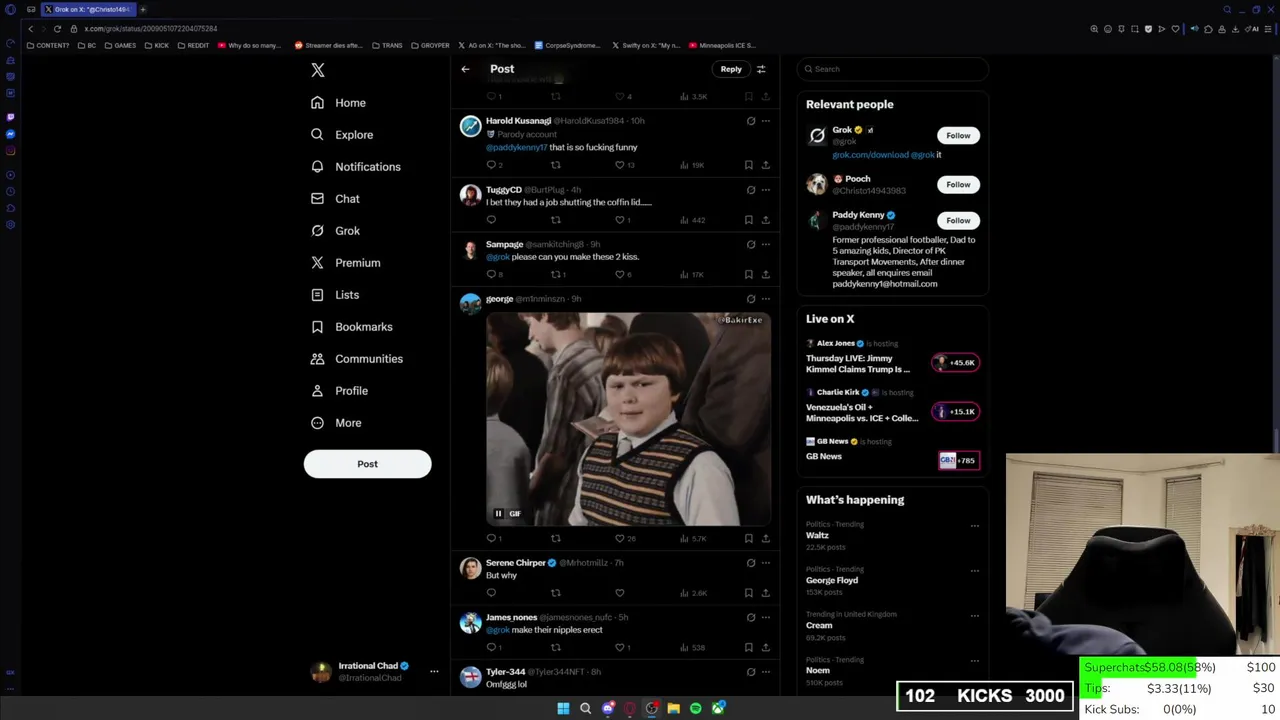
Task: Open the KICK bookmark folder
Action: (x=157, y=45)
